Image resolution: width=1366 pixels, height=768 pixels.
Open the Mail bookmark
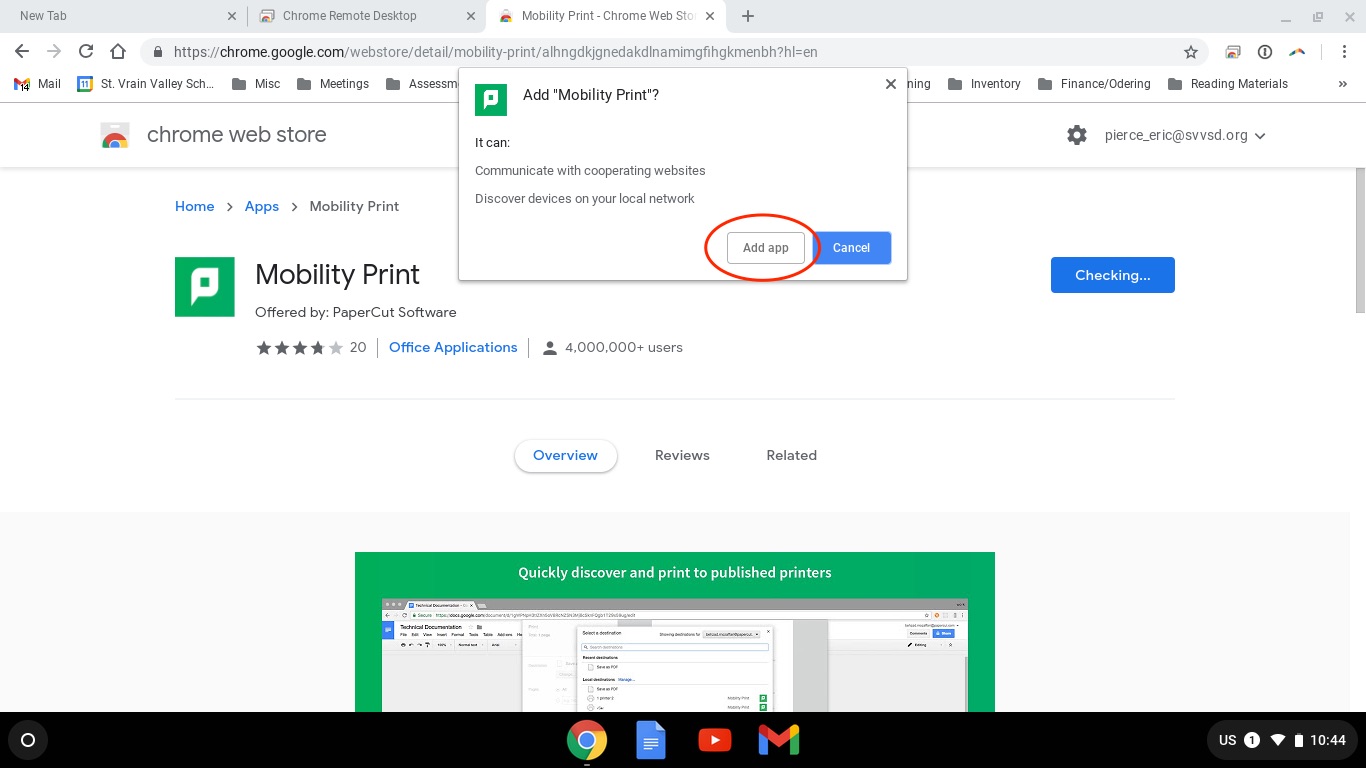pos(38,84)
